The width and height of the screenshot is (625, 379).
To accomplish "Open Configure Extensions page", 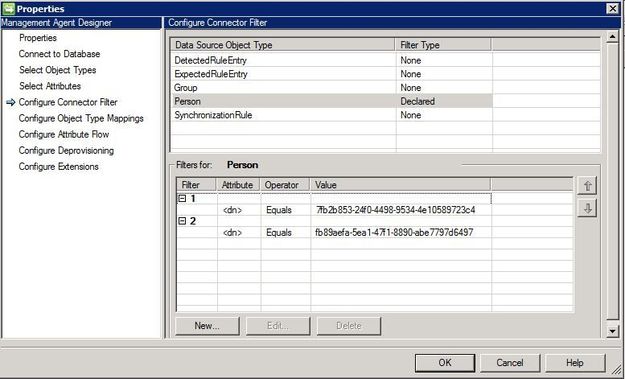I will 59,167.
